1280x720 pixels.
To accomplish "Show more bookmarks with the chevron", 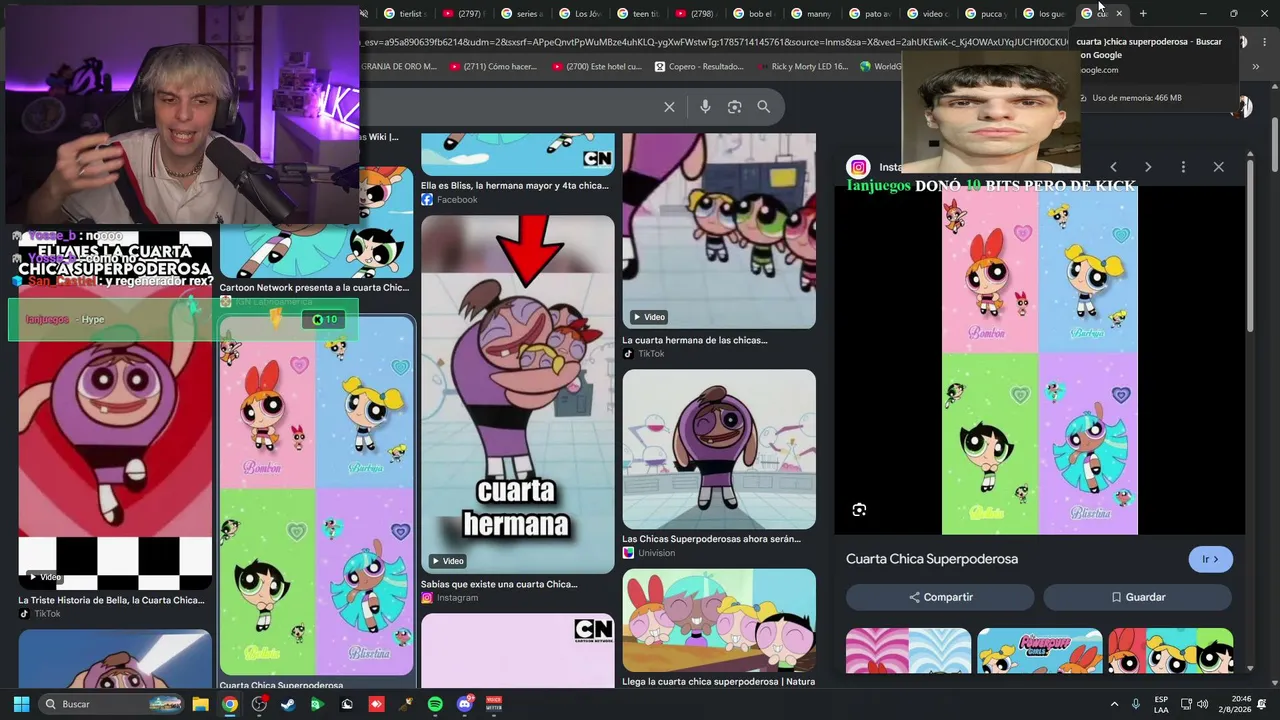I will point(1257,67).
